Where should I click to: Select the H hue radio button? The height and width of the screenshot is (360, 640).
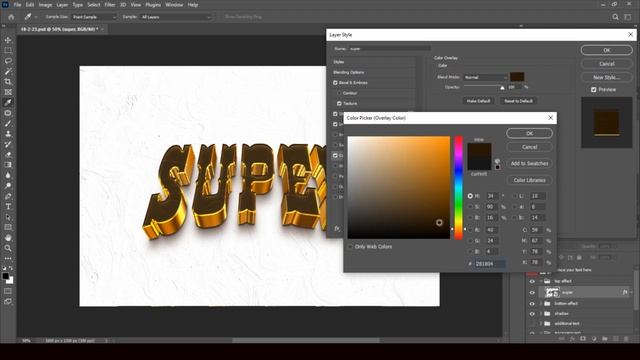point(470,196)
